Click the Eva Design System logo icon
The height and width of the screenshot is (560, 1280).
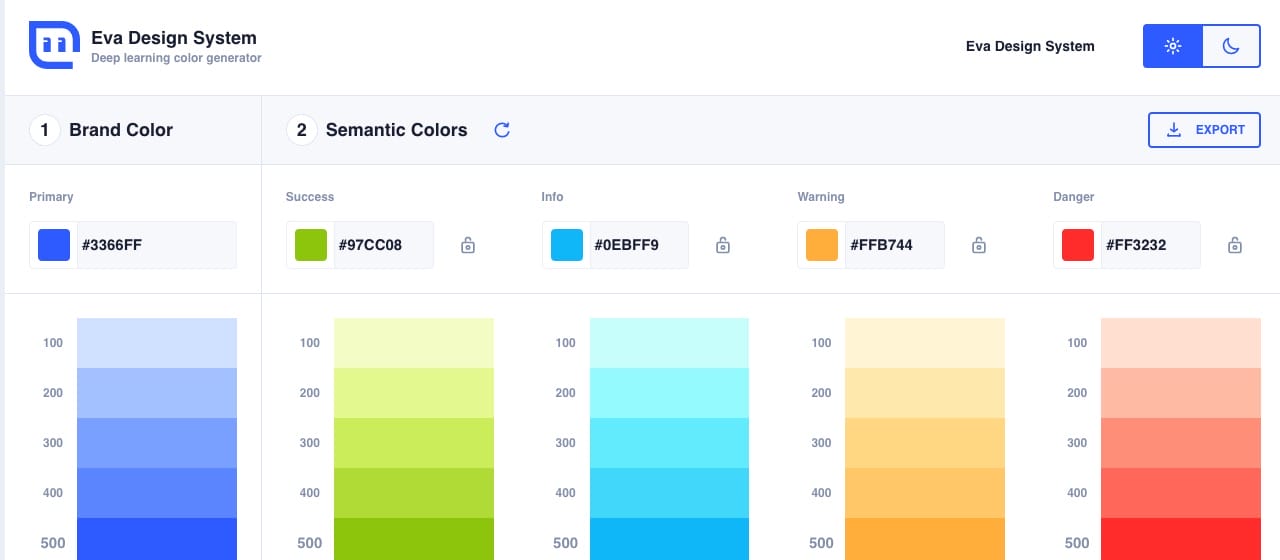[x=54, y=45]
